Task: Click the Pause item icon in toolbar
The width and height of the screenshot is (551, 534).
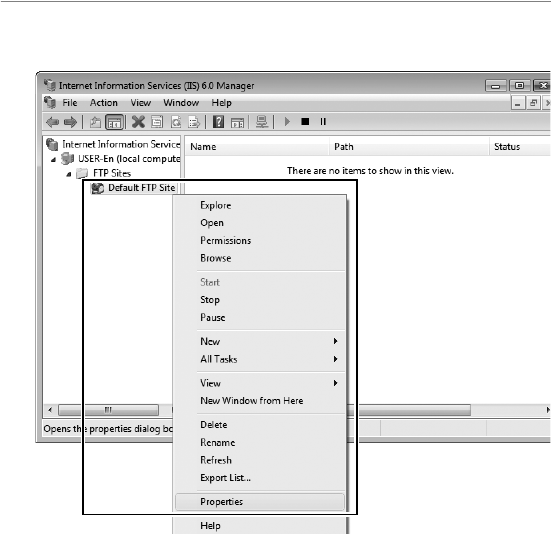Action: [323, 122]
